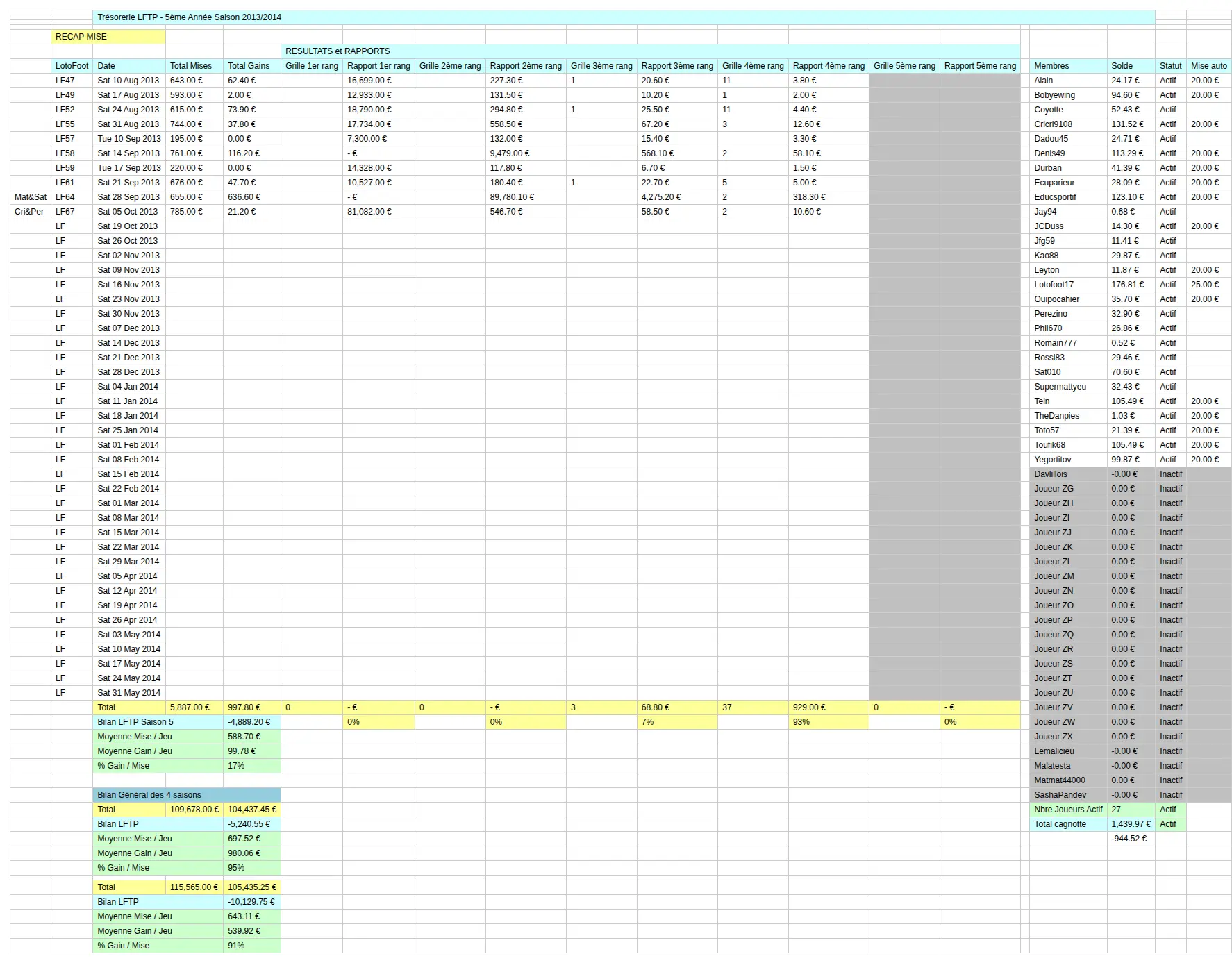Select the date Sat 19 Oct 2013
This screenshot has width=1232, height=963.
point(128,226)
